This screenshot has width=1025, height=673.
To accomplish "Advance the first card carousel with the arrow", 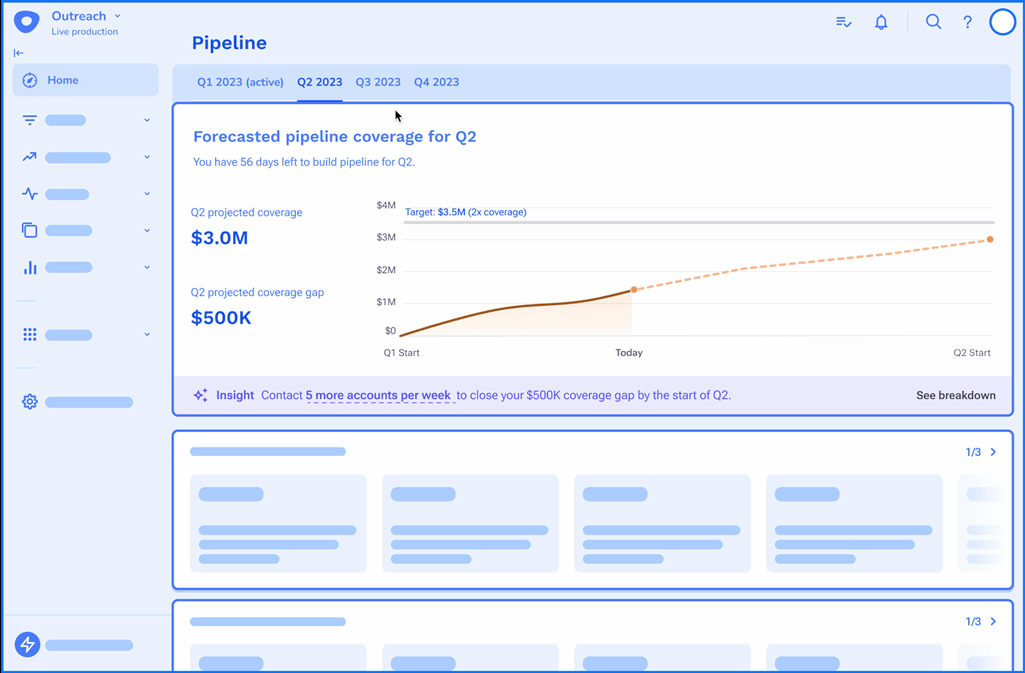I will click(992, 452).
